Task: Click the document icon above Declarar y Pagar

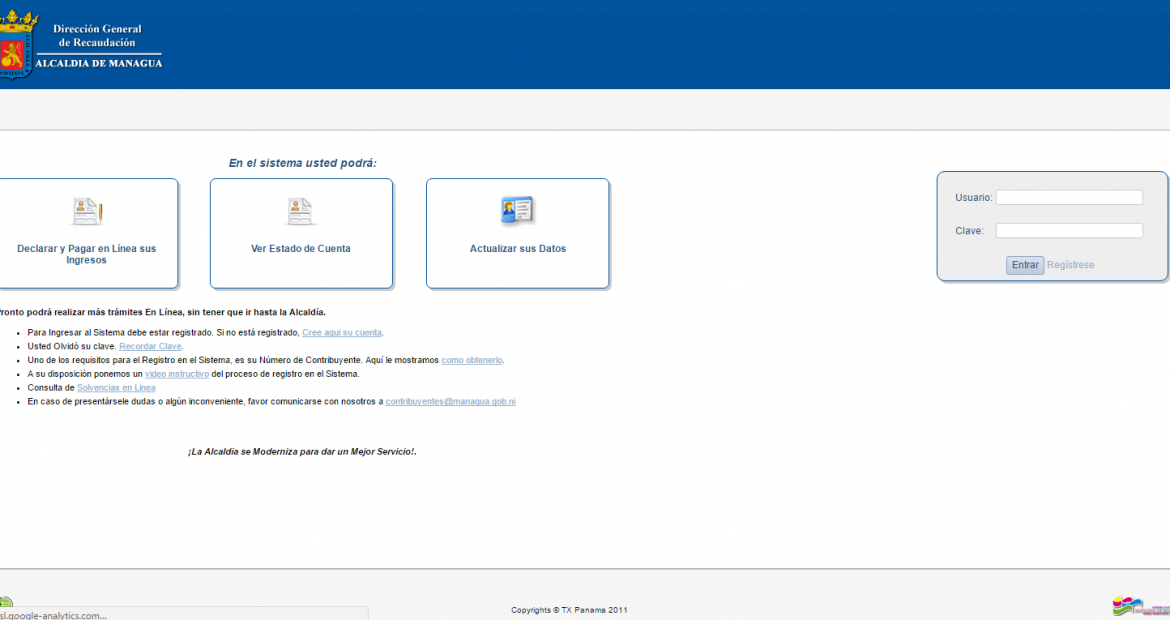Action: coord(87,211)
